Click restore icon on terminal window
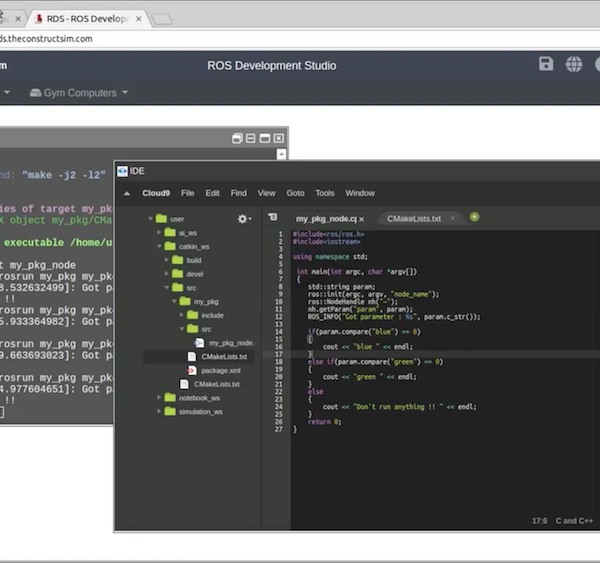Image resolution: width=600 pixels, height=563 pixels. pos(237,138)
